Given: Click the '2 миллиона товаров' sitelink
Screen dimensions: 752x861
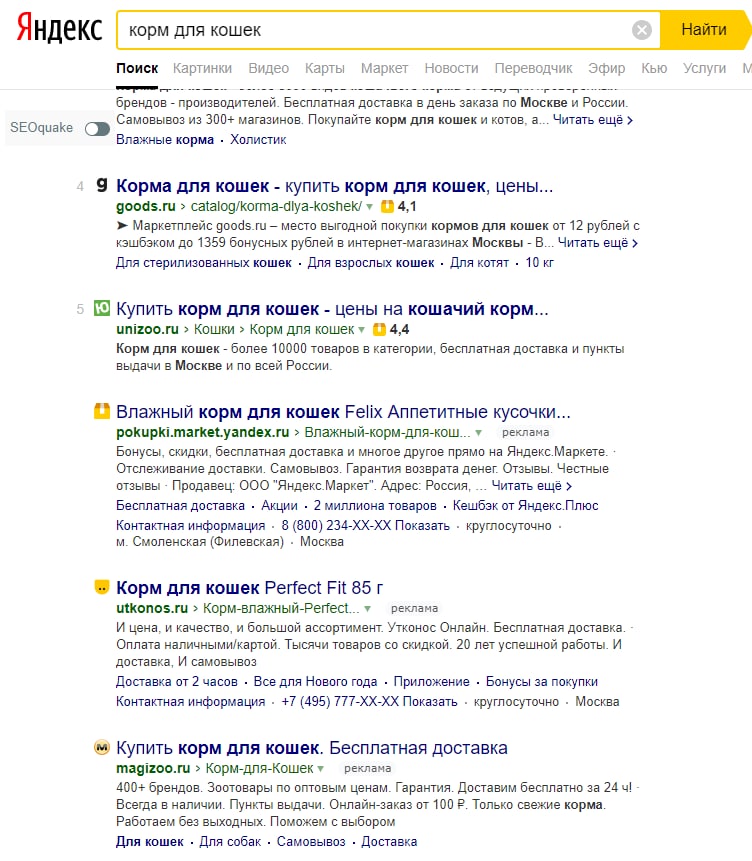Looking at the screenshot, I should (375, 506).
